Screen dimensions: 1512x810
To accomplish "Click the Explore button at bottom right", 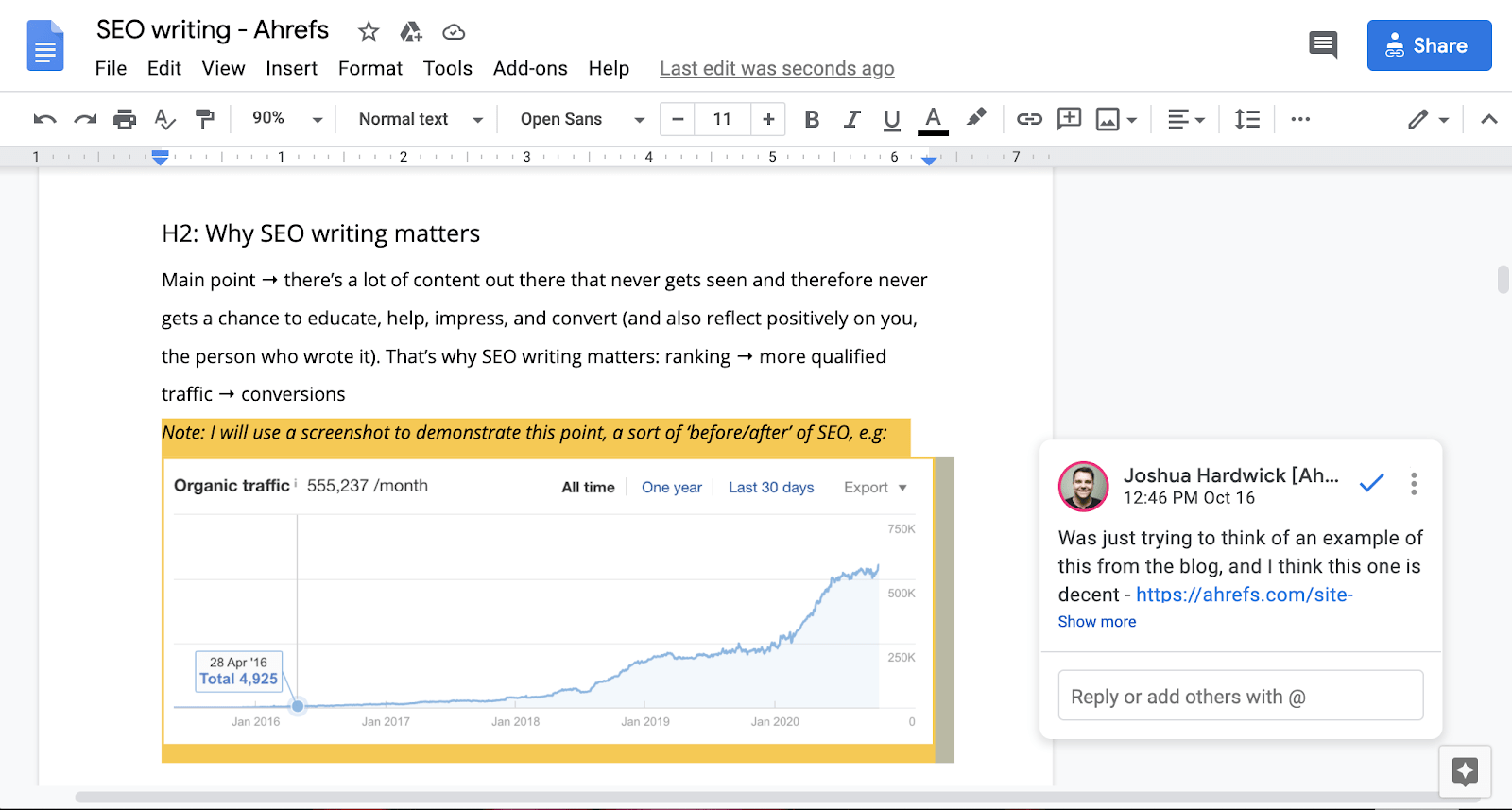I will (1465, 771).
